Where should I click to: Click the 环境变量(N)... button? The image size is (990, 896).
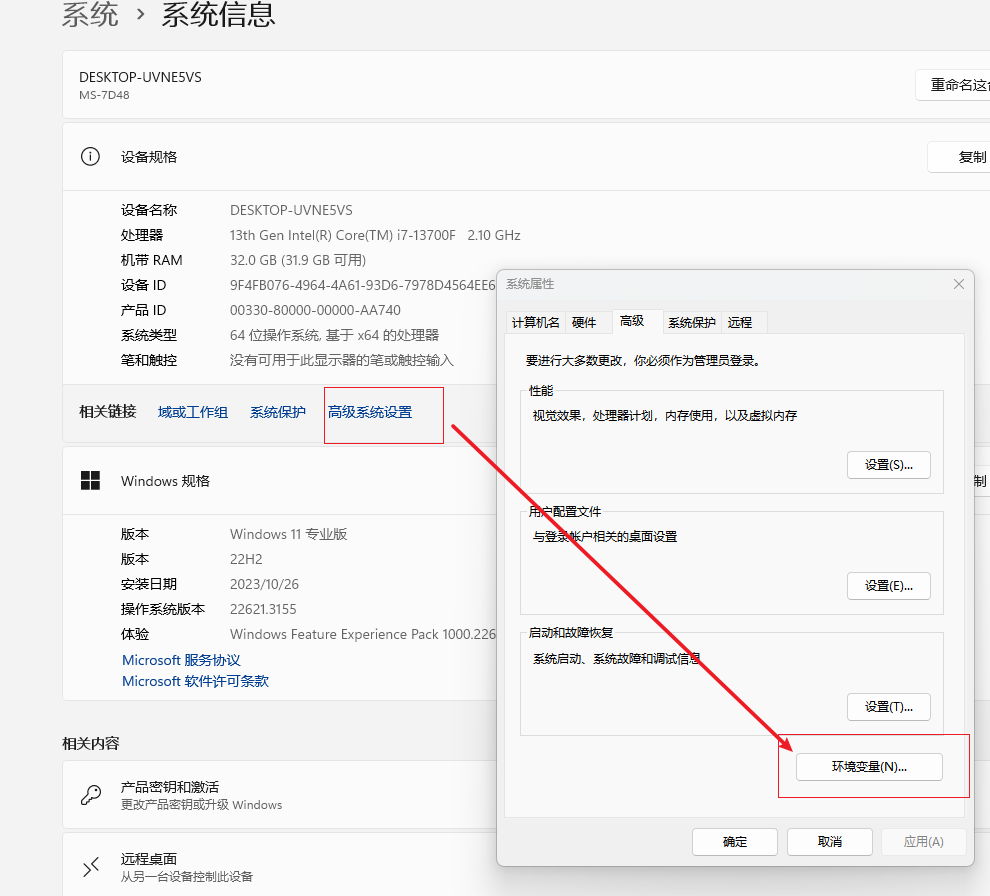(869, 767)
